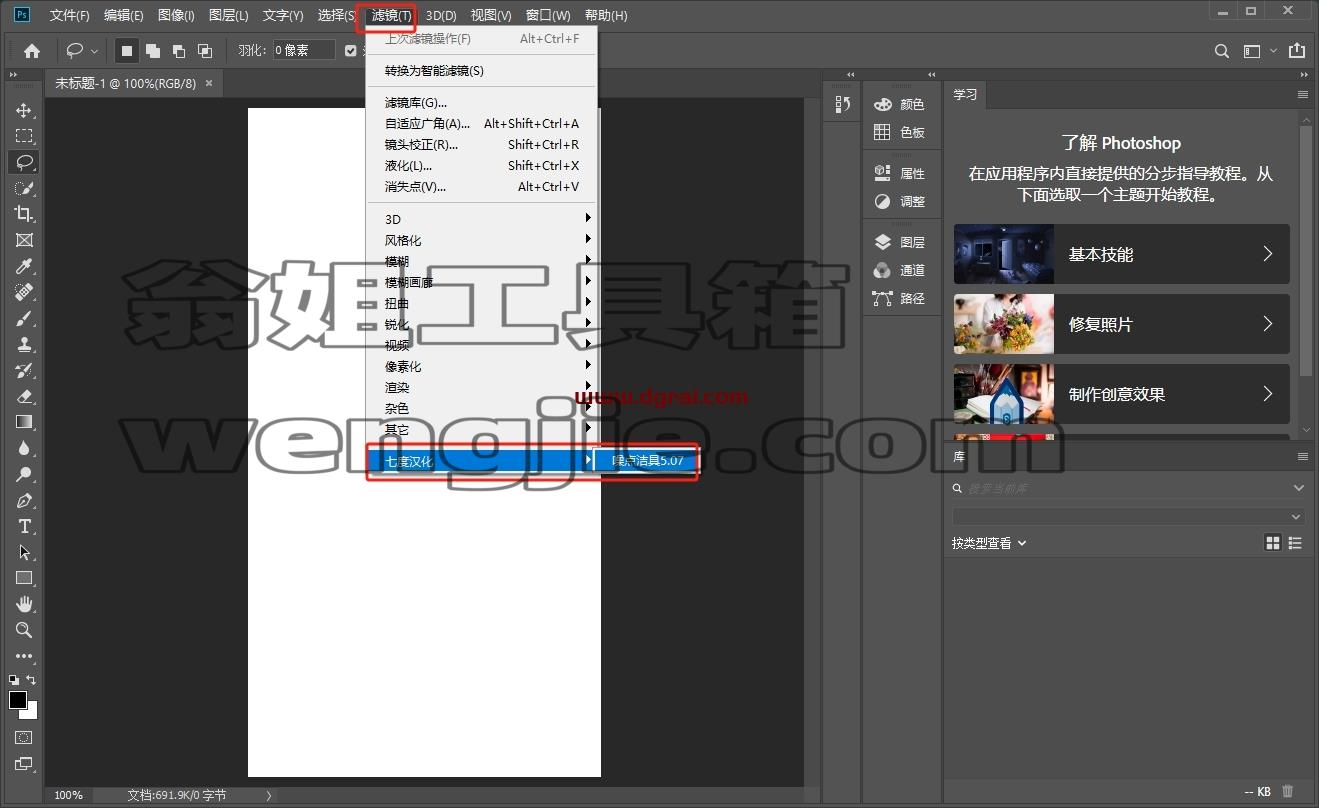Select the Dodge tool

(x=24, y=474)
